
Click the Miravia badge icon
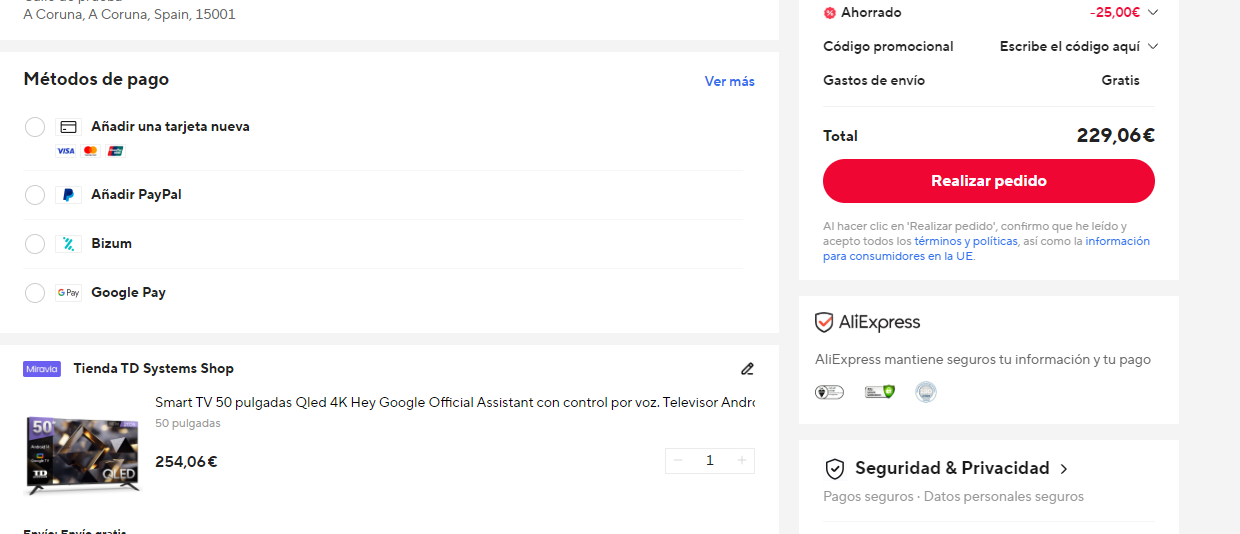(42, 369)
